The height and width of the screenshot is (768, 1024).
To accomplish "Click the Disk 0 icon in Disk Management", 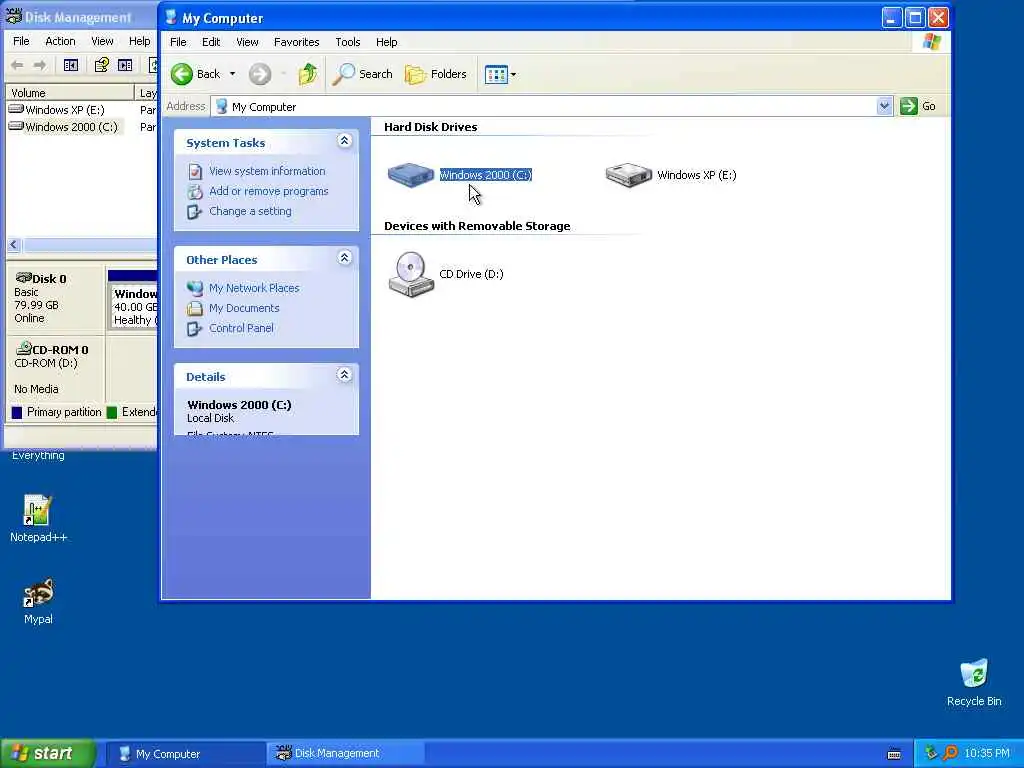I will 24,278.
